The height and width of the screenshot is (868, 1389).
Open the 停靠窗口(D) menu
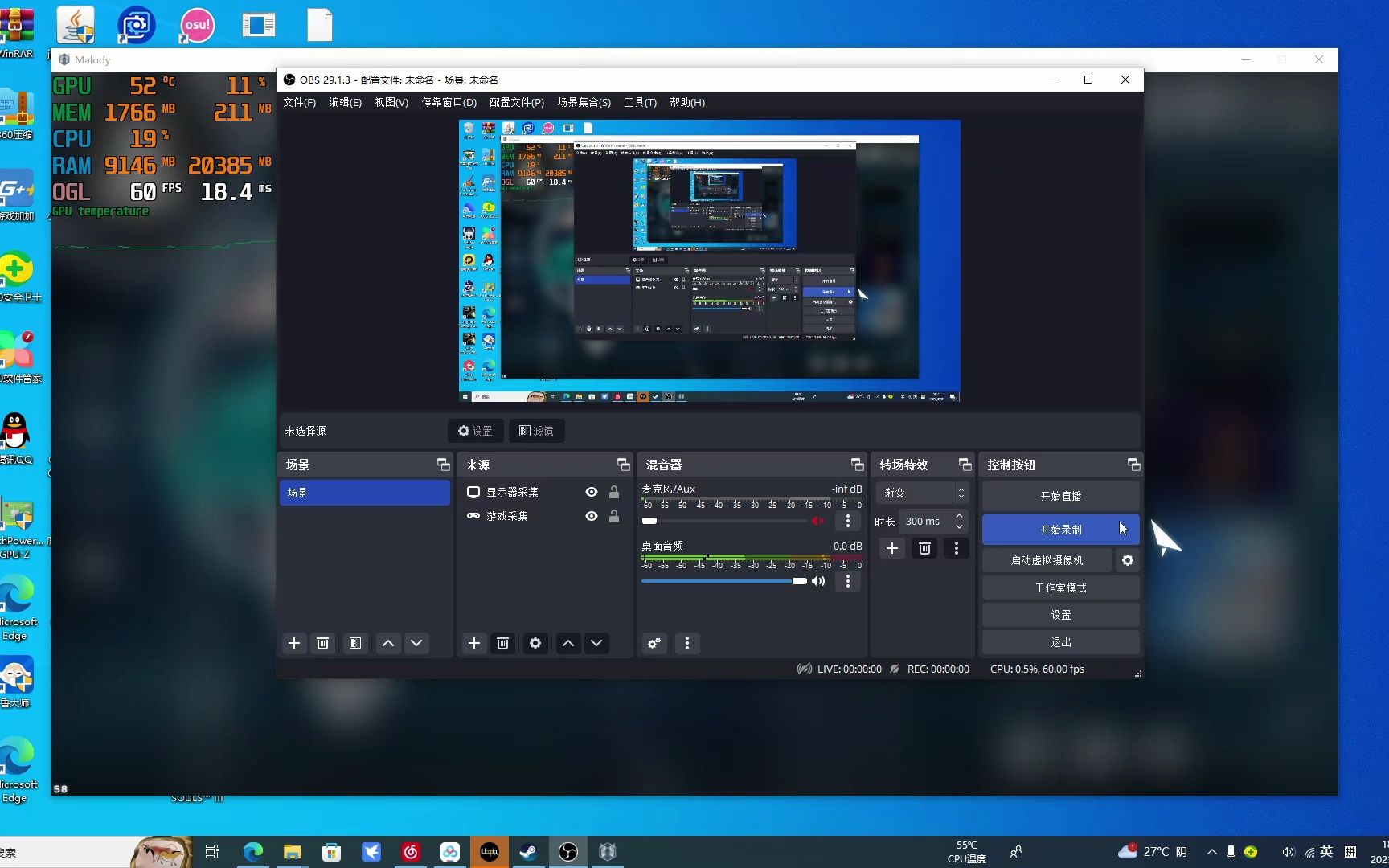449,102
